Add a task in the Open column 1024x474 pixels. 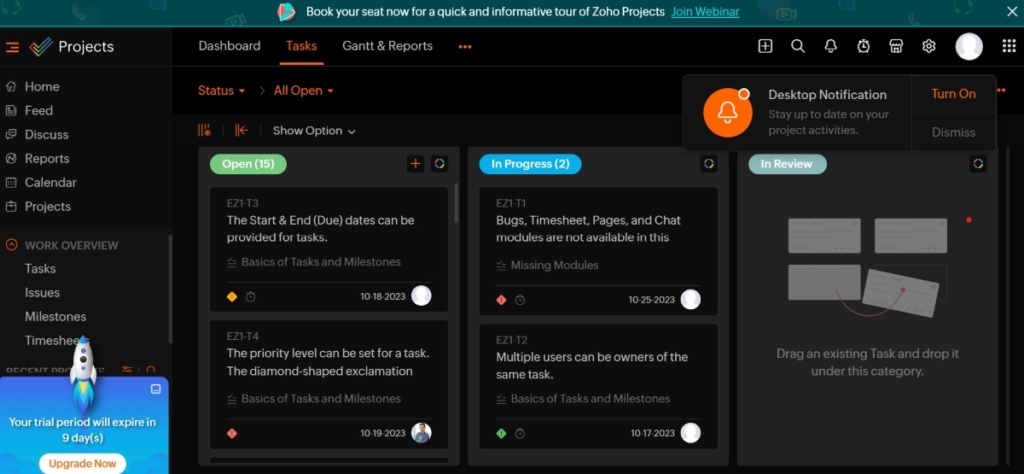point(416,164)
